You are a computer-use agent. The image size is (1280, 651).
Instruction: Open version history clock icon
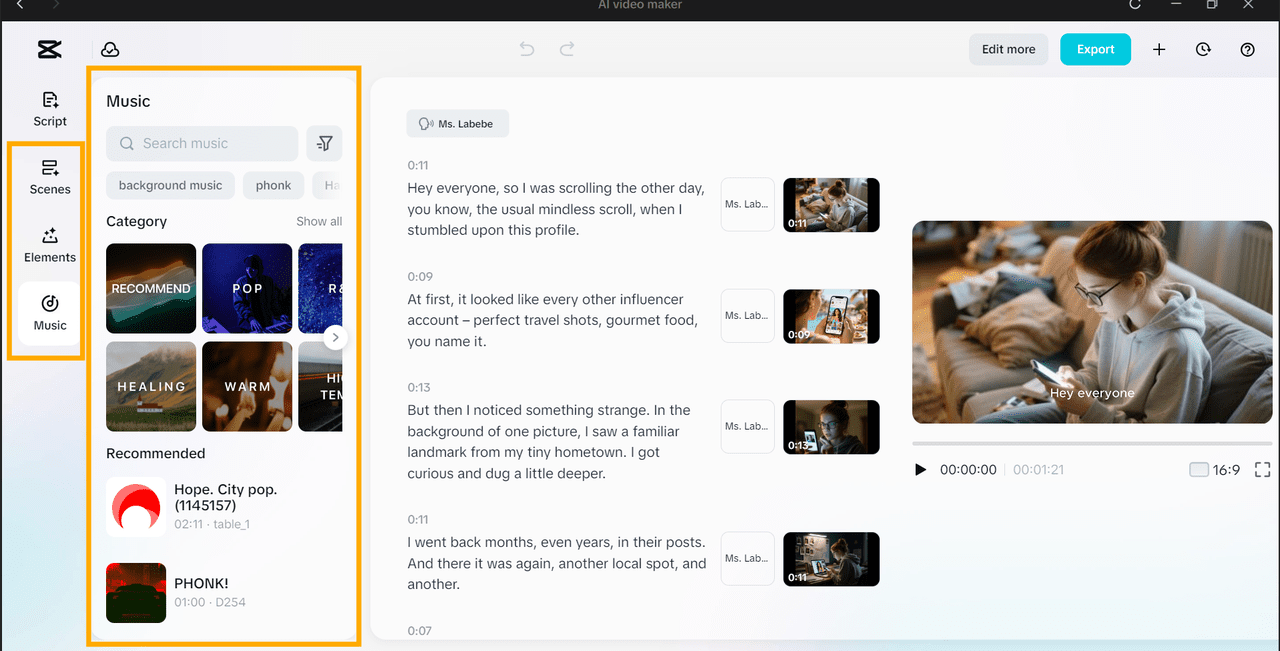[1203, 50]
